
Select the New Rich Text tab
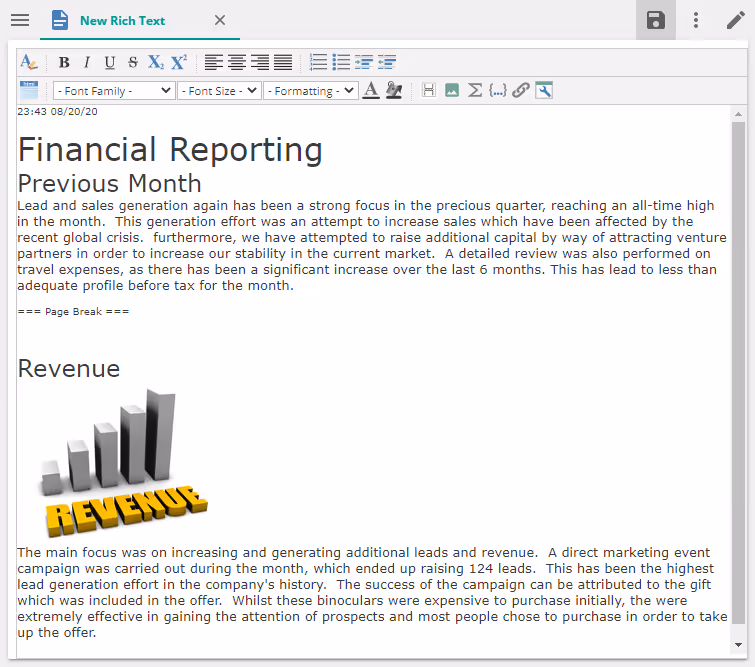[122, 20]
